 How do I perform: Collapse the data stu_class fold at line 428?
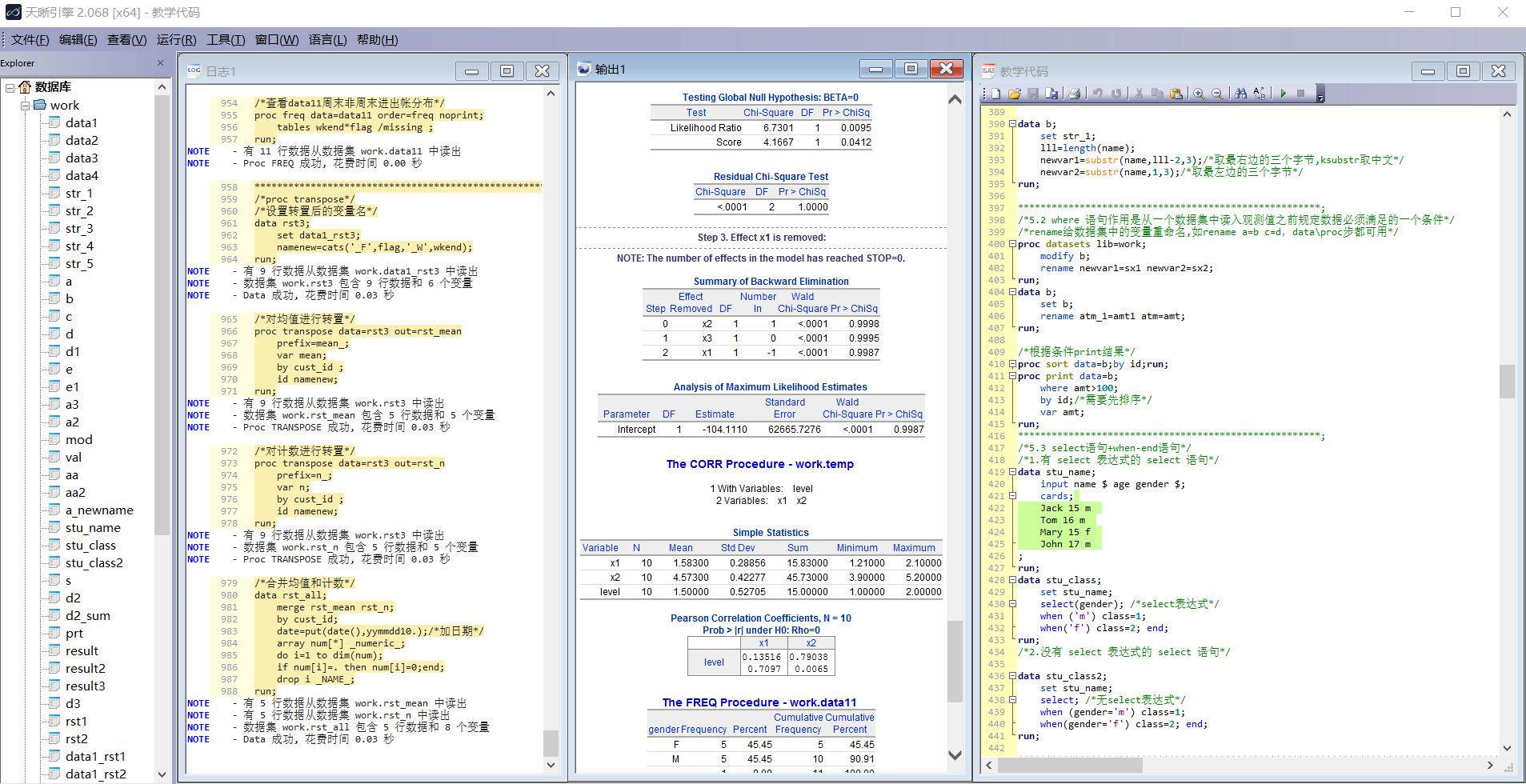pyautogui.click(x=1012, y=580)
